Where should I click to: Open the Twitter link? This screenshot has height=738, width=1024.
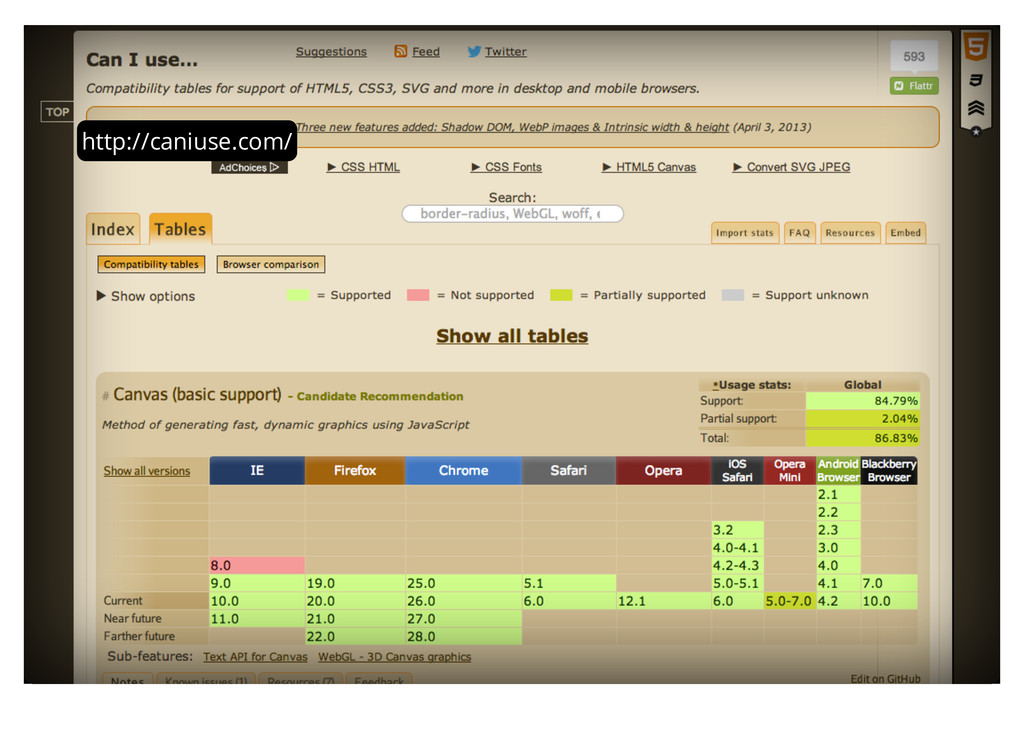click(505, 52)
